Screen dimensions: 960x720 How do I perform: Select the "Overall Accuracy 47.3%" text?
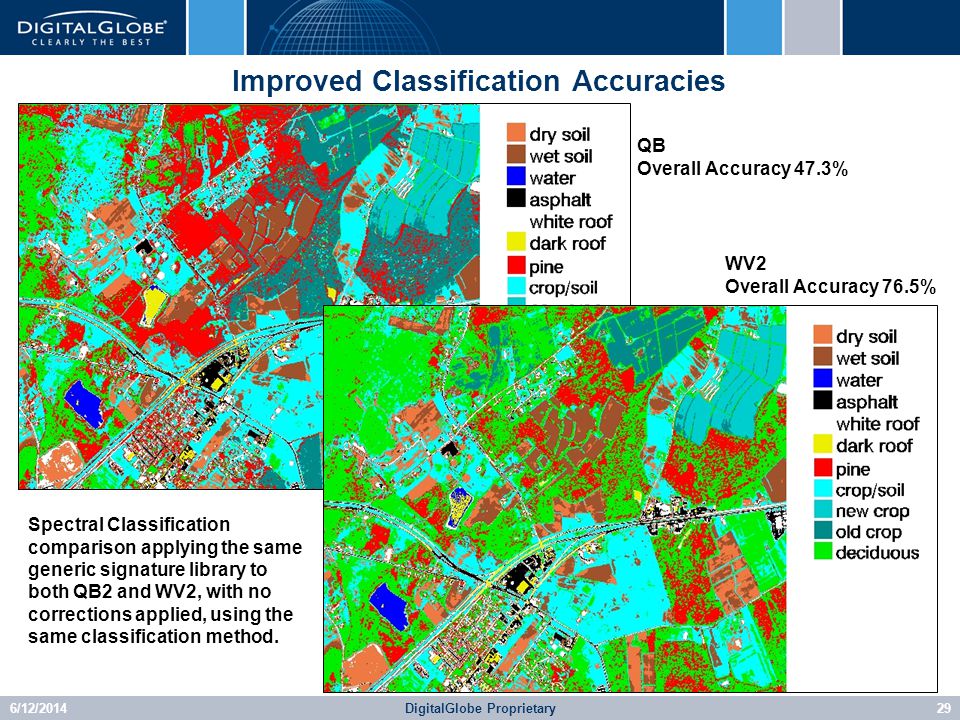(743, 168)
